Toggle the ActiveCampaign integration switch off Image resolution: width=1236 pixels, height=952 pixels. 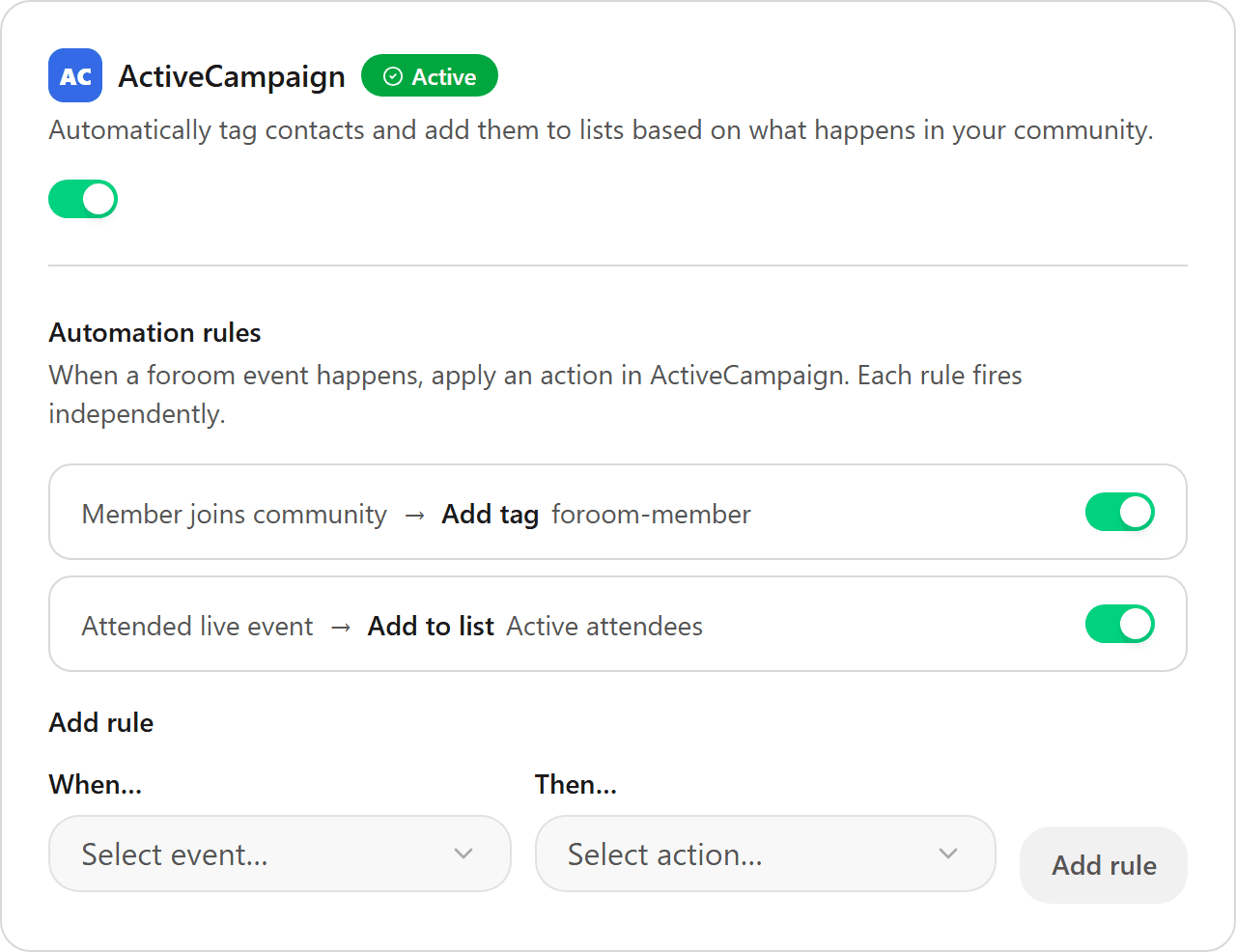83,199
